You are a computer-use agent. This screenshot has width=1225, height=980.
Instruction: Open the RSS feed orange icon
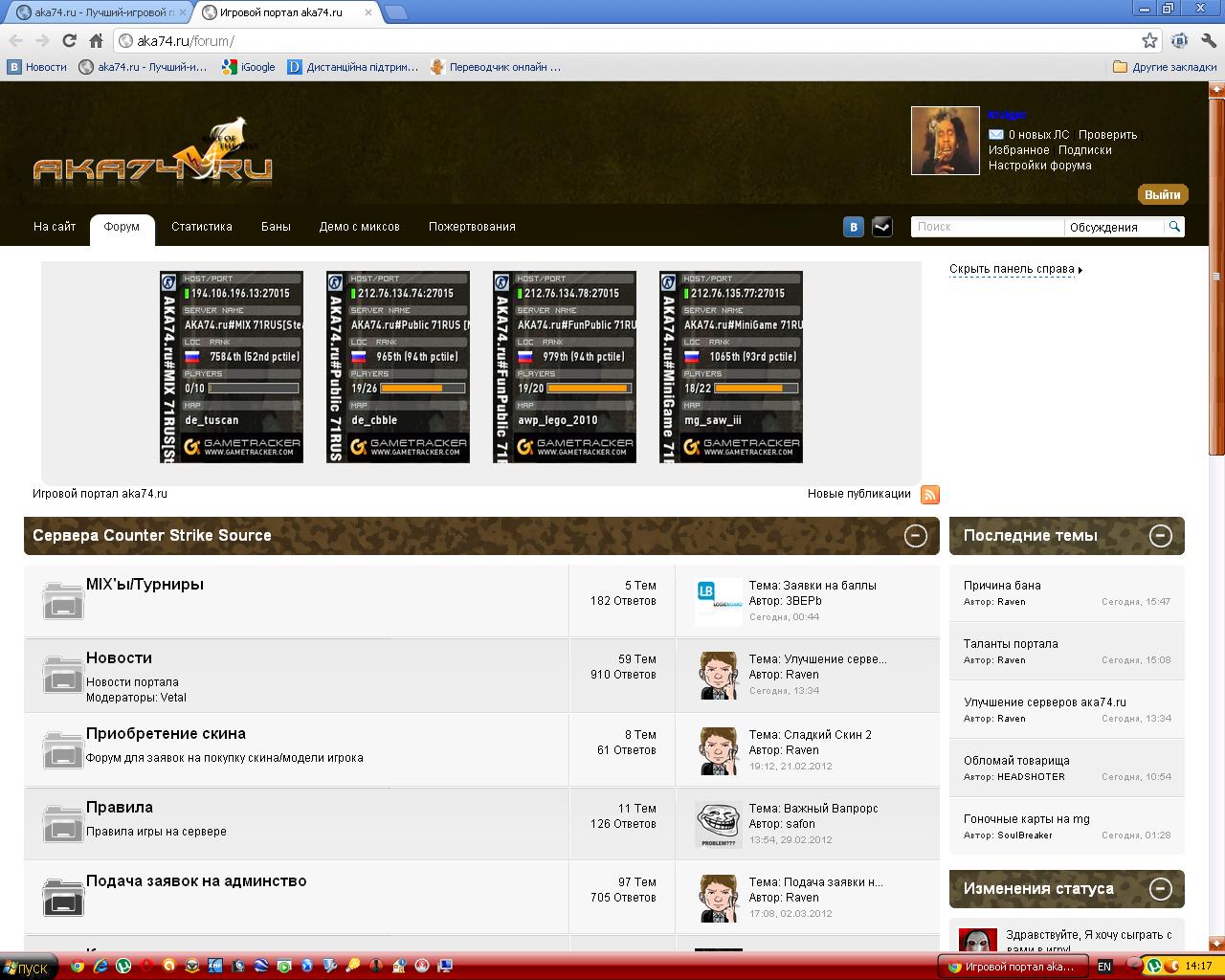point(929,494)
